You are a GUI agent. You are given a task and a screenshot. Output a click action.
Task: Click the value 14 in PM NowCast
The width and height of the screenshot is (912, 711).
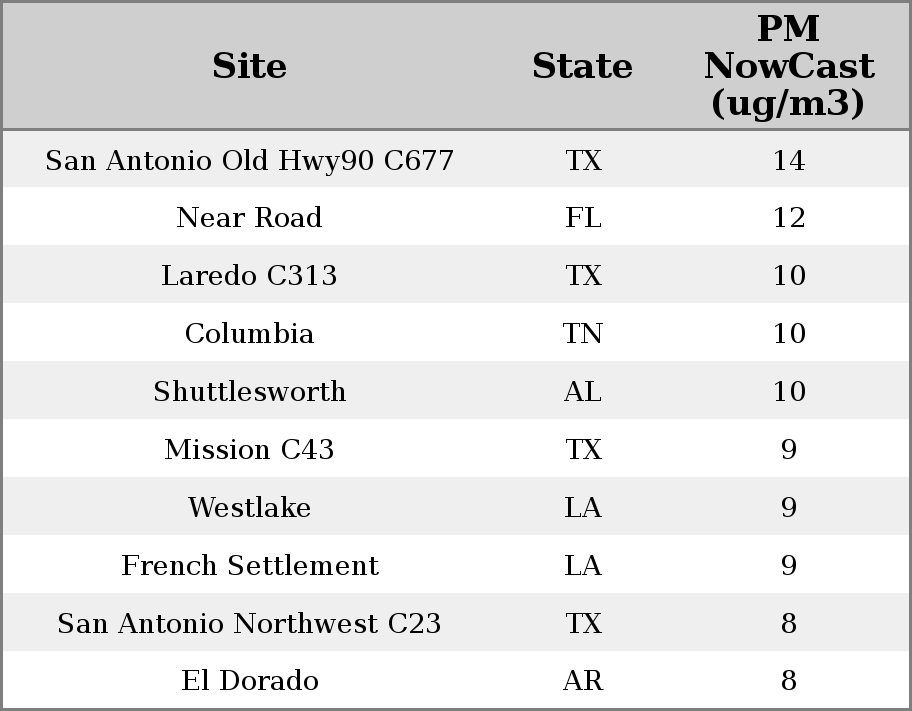tap(789, 160)
